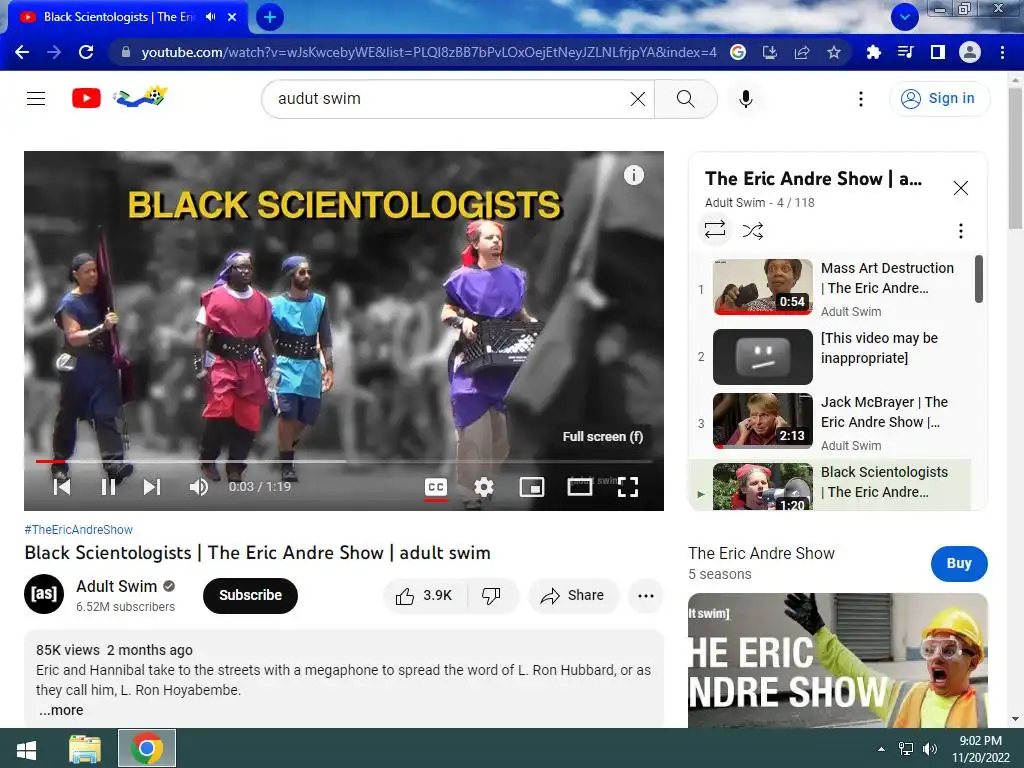
Task: Go forward in Chrome
Action: coord(54,52)
